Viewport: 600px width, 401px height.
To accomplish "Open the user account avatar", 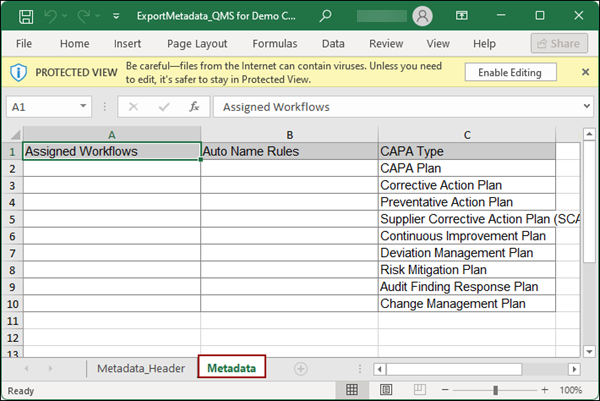I will 422,17.
